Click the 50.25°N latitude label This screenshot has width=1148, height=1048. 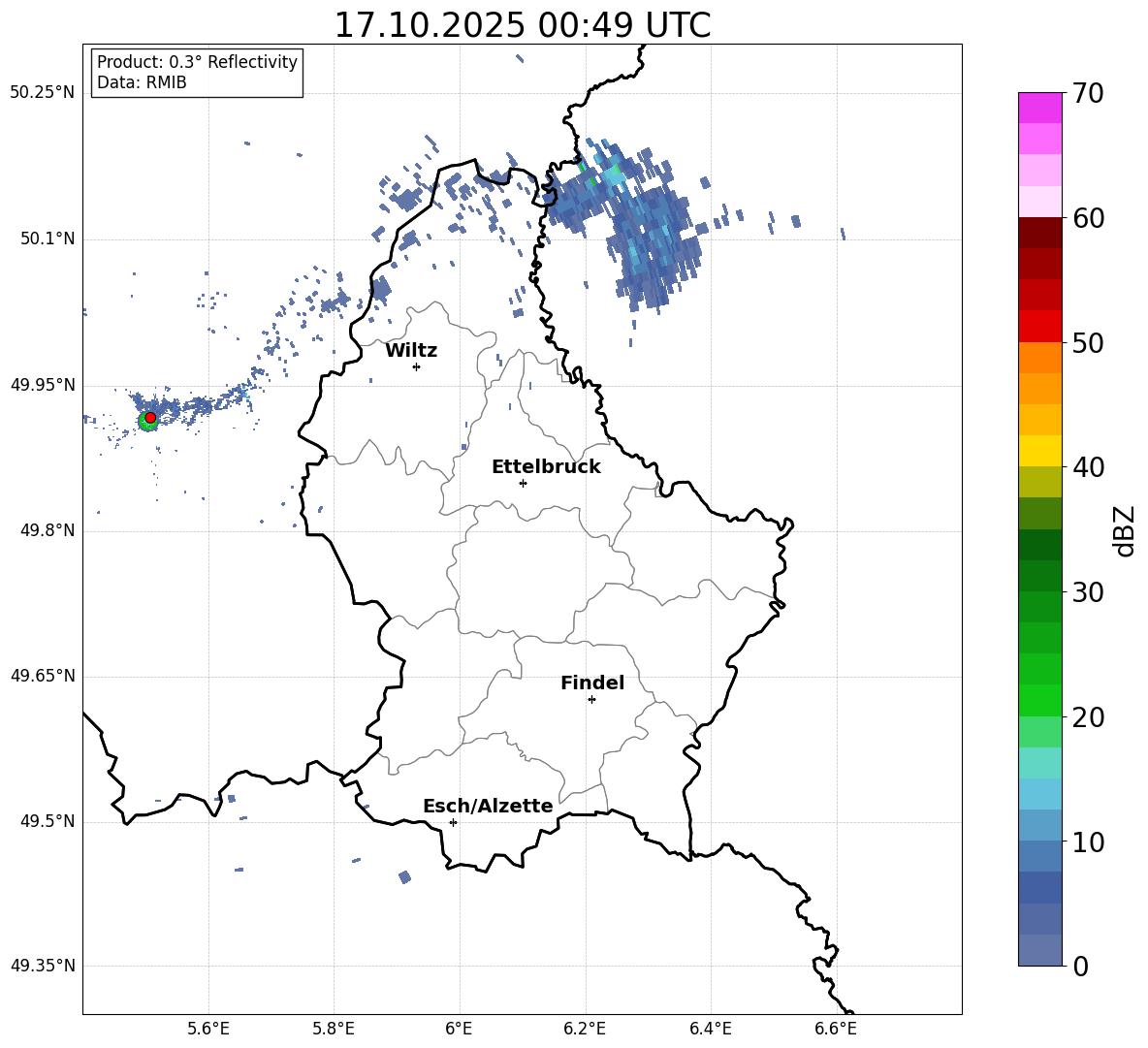[44, 93]
